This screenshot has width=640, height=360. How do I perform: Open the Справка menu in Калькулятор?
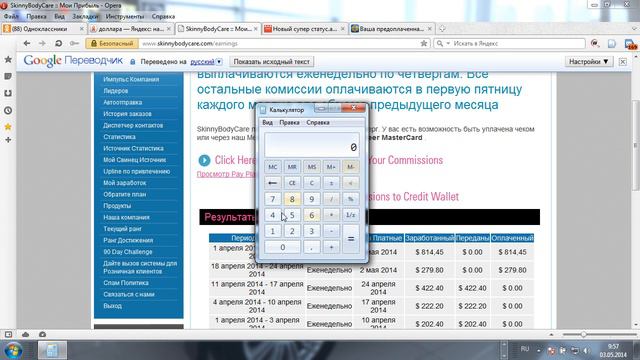pos(318,122)
